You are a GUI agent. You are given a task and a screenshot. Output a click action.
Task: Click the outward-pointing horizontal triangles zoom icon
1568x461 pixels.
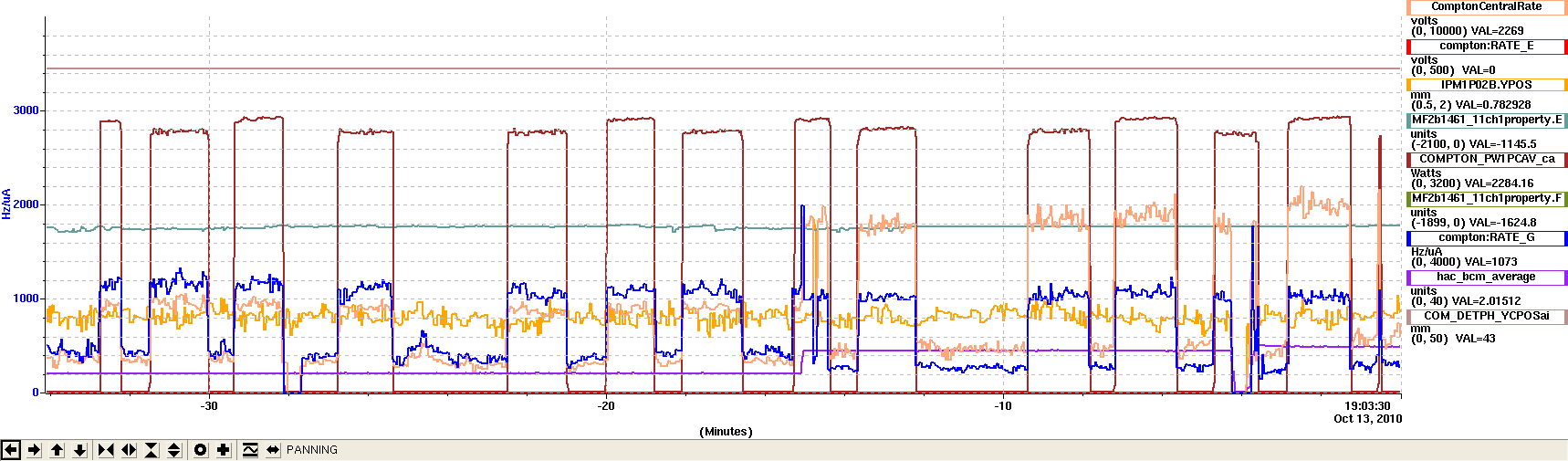(x=129, y=450)
